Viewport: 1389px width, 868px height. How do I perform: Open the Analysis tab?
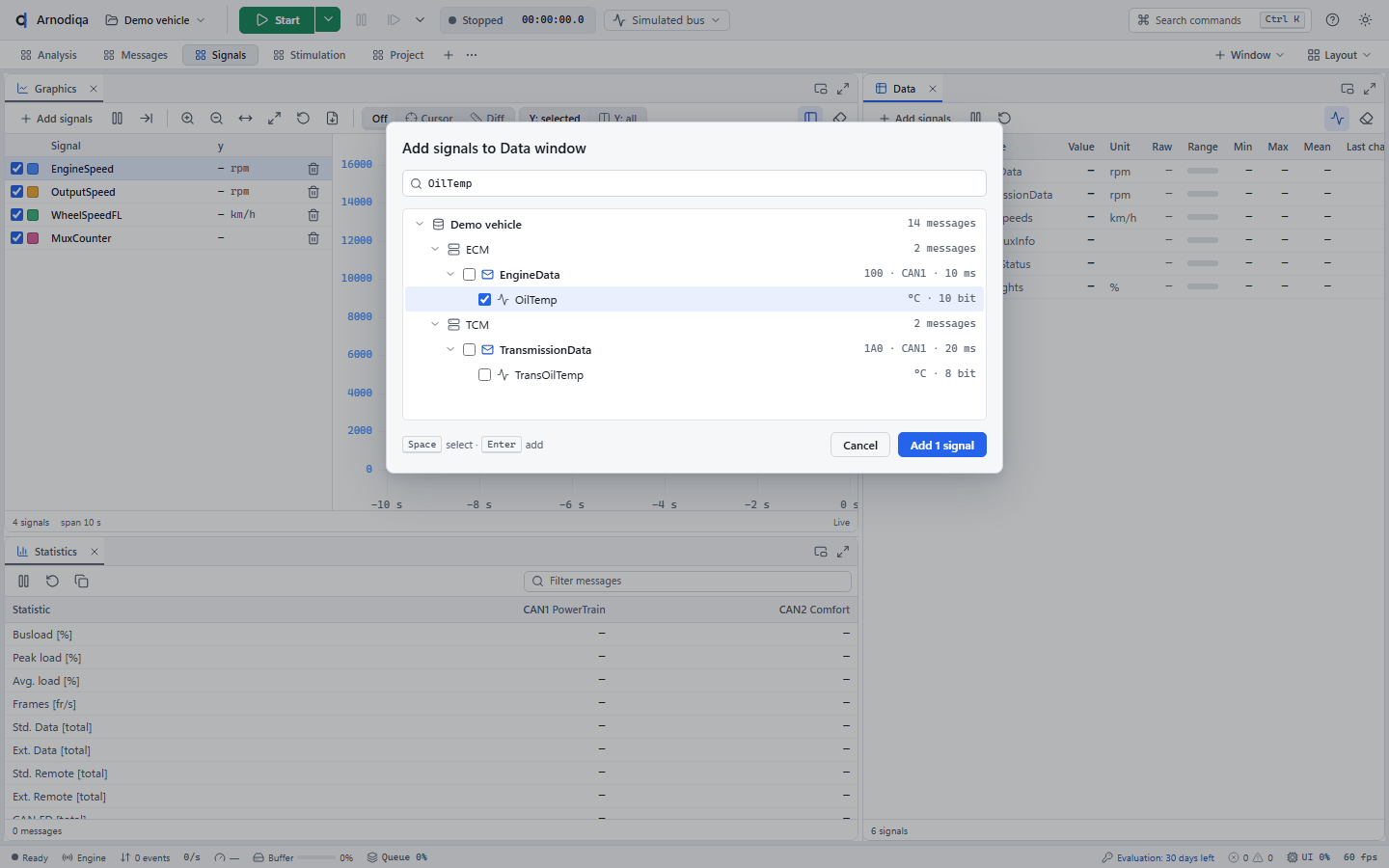(48, 55)
